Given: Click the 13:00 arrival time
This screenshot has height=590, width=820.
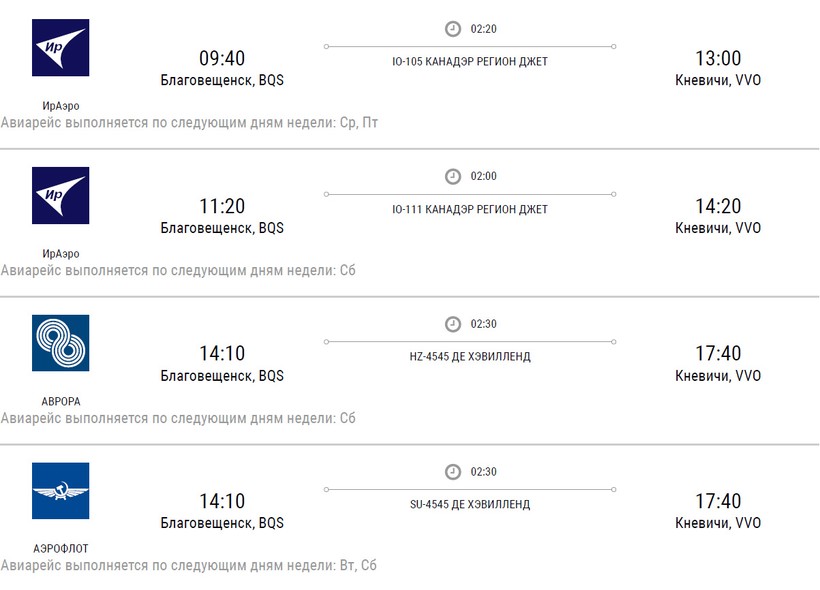Looking at the screenshot, I should [718, 58].
